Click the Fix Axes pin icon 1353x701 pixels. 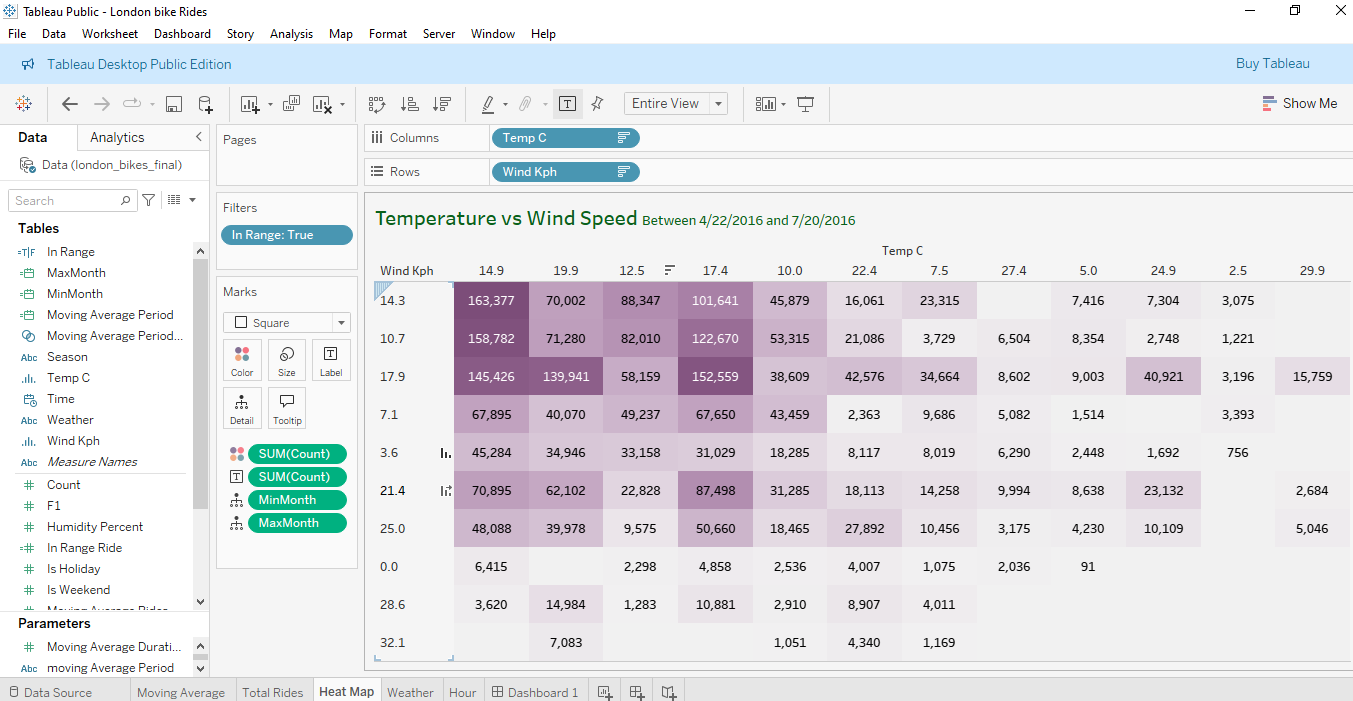click(597, 104)
